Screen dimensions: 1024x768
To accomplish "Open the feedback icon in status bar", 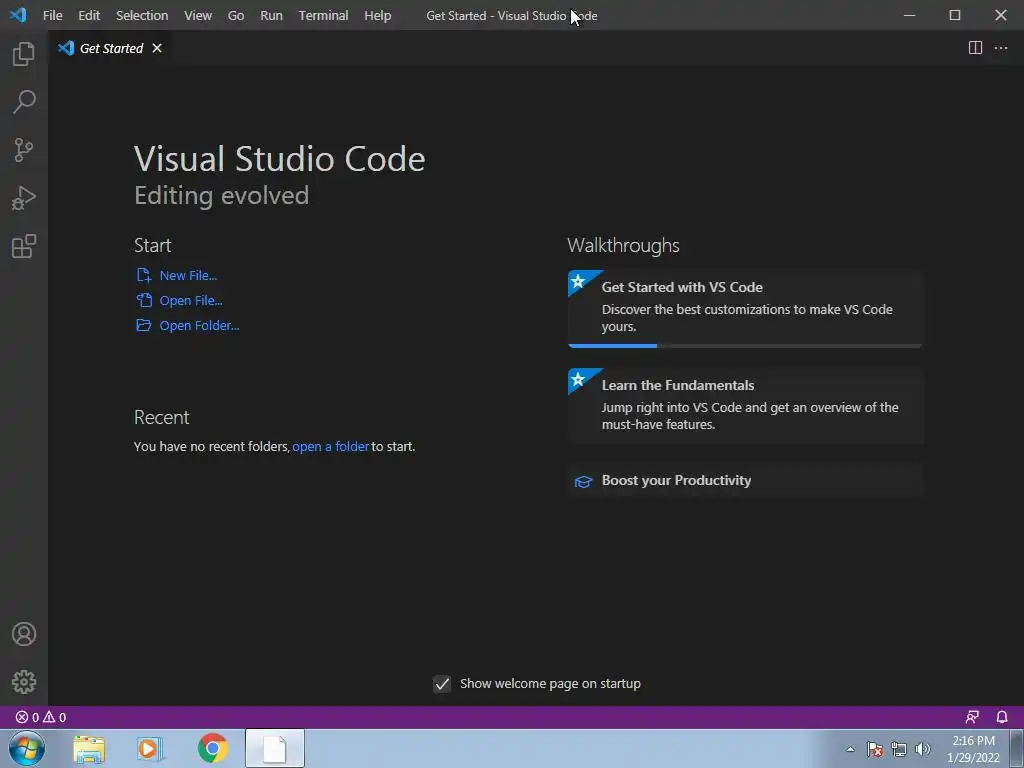I will (972, 717).
